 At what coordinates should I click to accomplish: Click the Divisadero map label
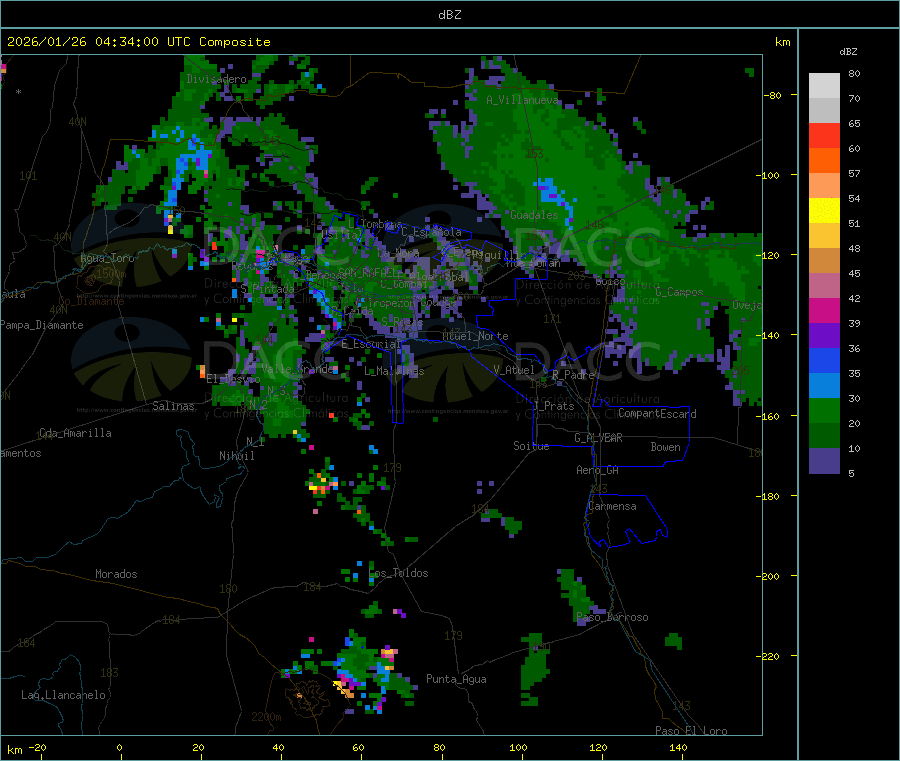point(216,79)
